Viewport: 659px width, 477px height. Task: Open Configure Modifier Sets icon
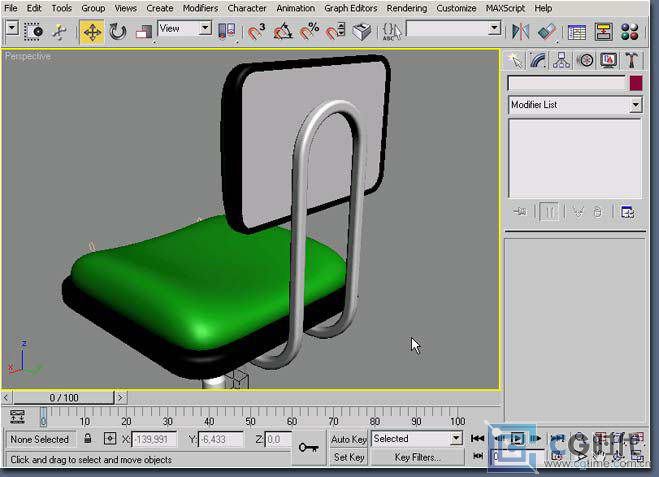coord(627,212)
